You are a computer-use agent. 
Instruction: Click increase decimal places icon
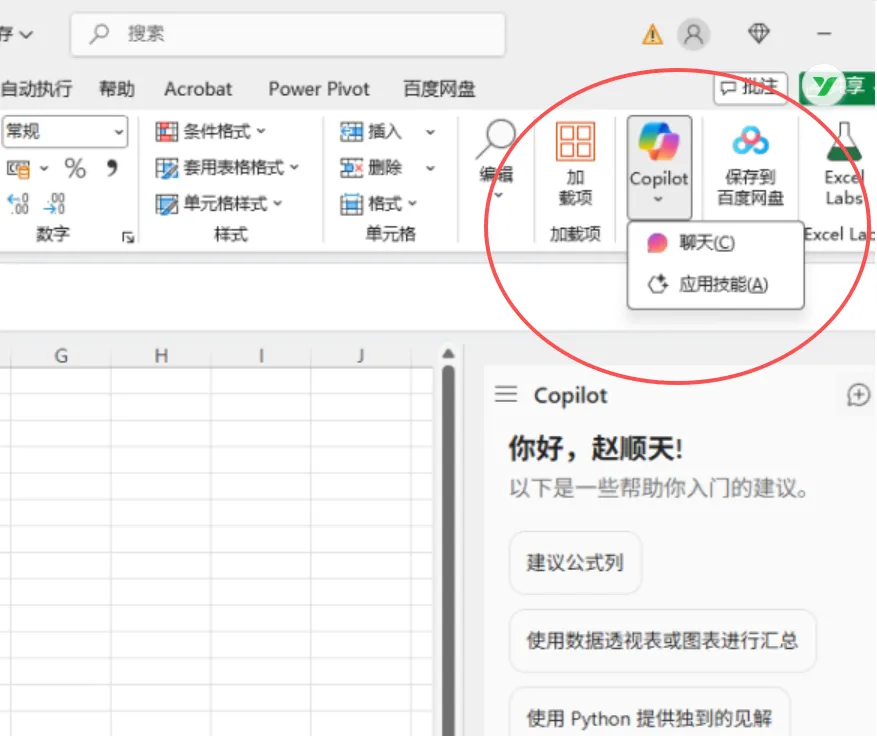click(x=18, y=204)
